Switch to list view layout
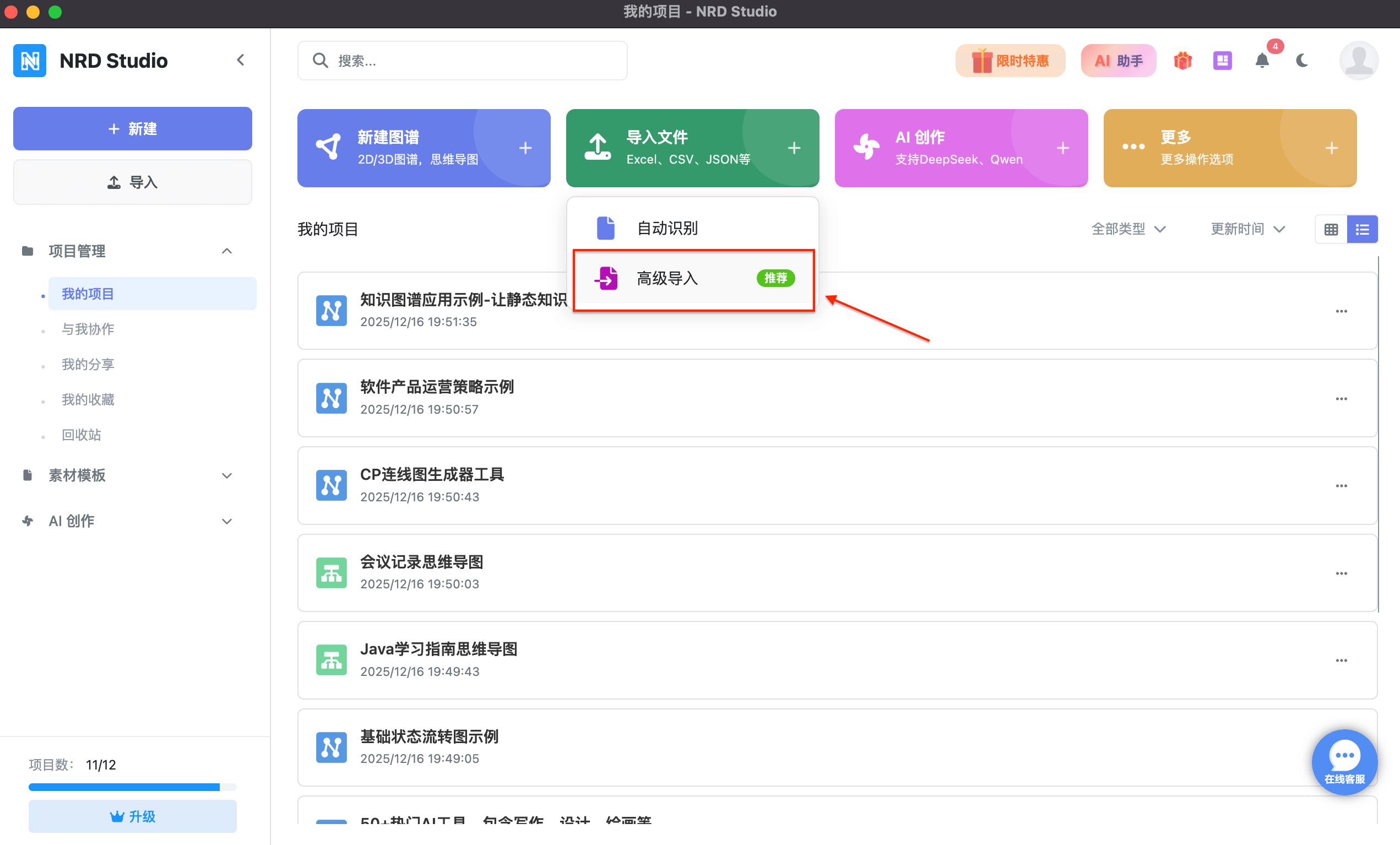This screenshot has width=1400, height=845. click(1362, 230)
